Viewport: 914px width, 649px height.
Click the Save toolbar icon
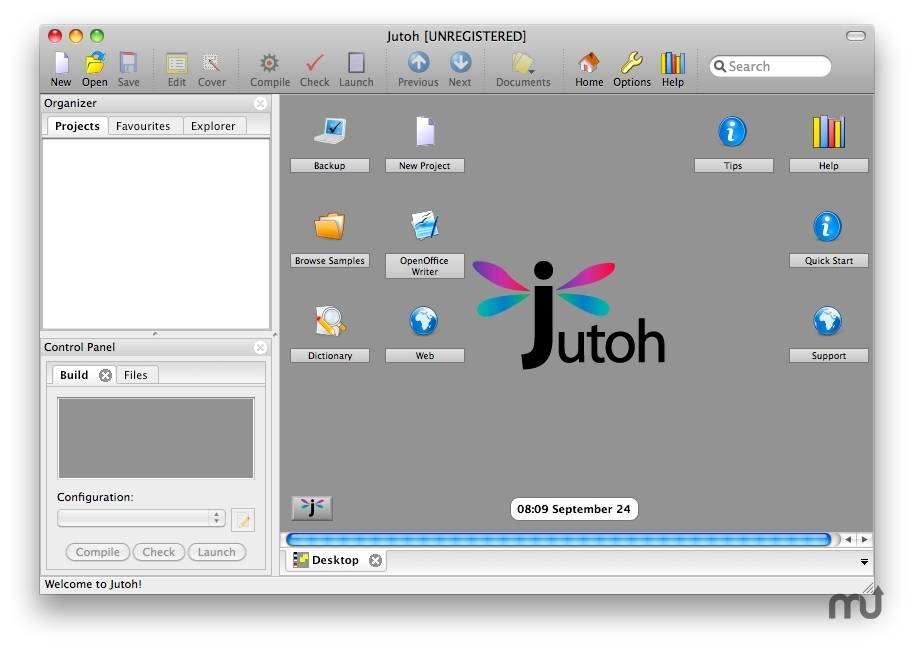pyautogui.click(x=128, y=63)
